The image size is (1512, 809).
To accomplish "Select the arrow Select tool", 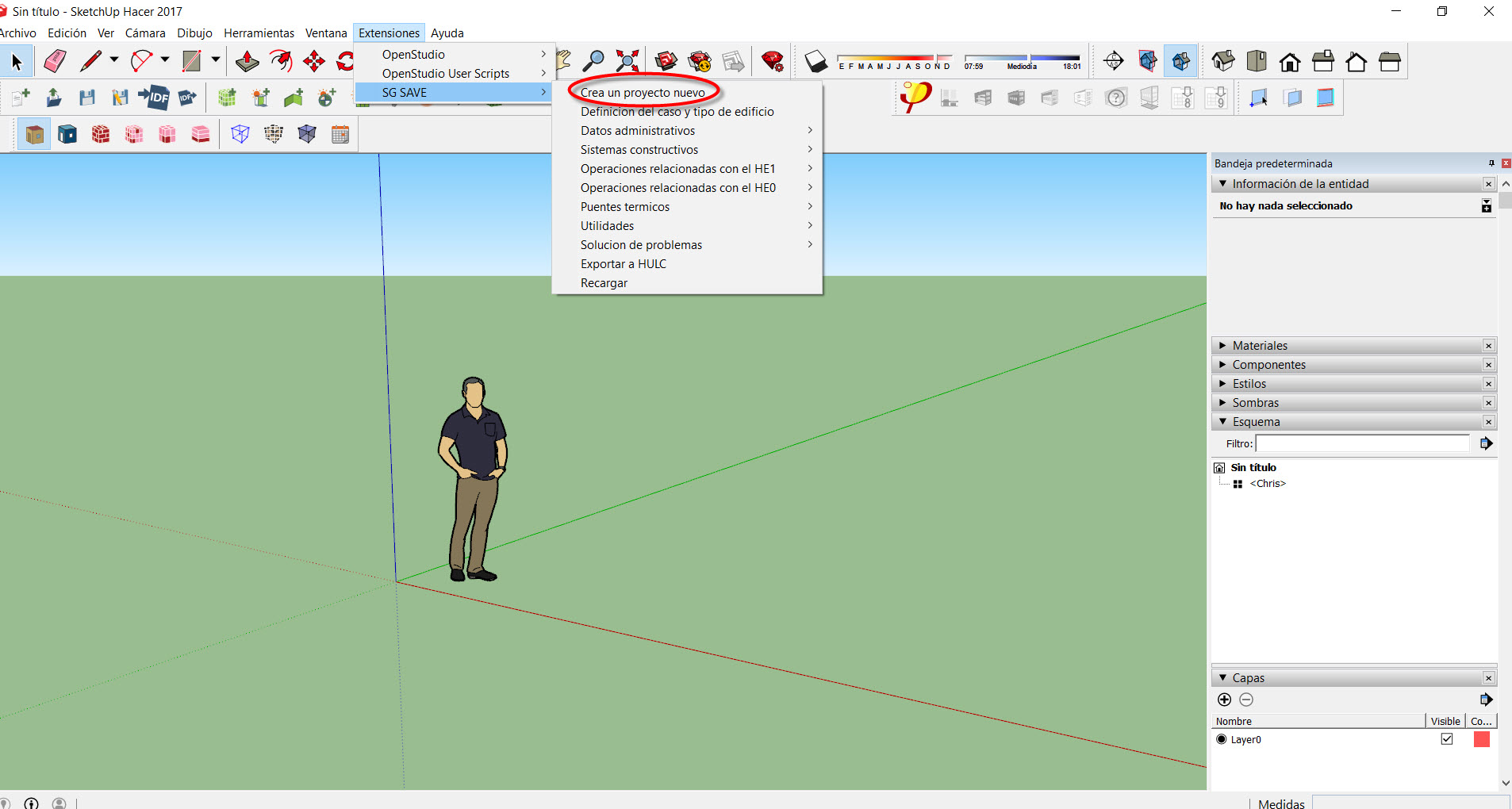I will (17, 61).
